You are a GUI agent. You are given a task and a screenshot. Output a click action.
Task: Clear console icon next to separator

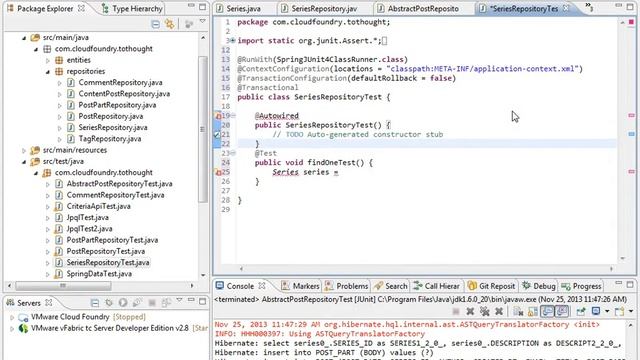pos(518,312)
